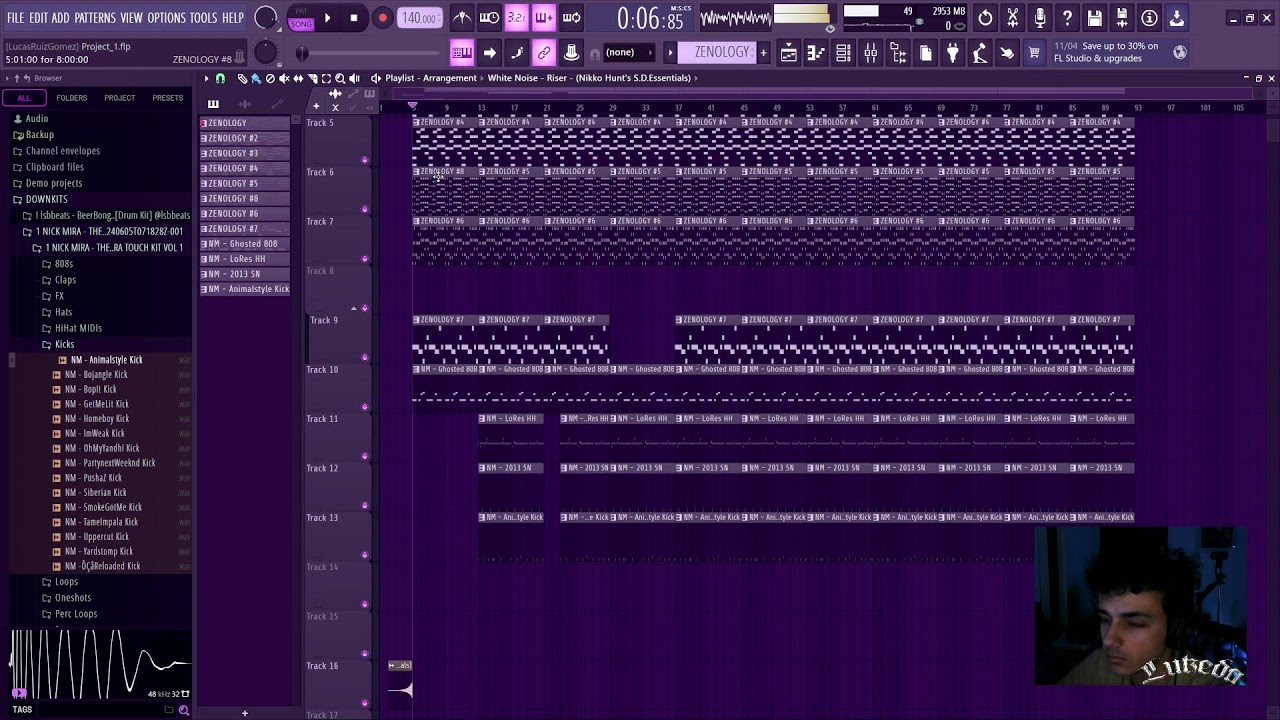Viewport: 1280px width, 720px height.
Task: Open the project info page icon
Action: (925, 53)
